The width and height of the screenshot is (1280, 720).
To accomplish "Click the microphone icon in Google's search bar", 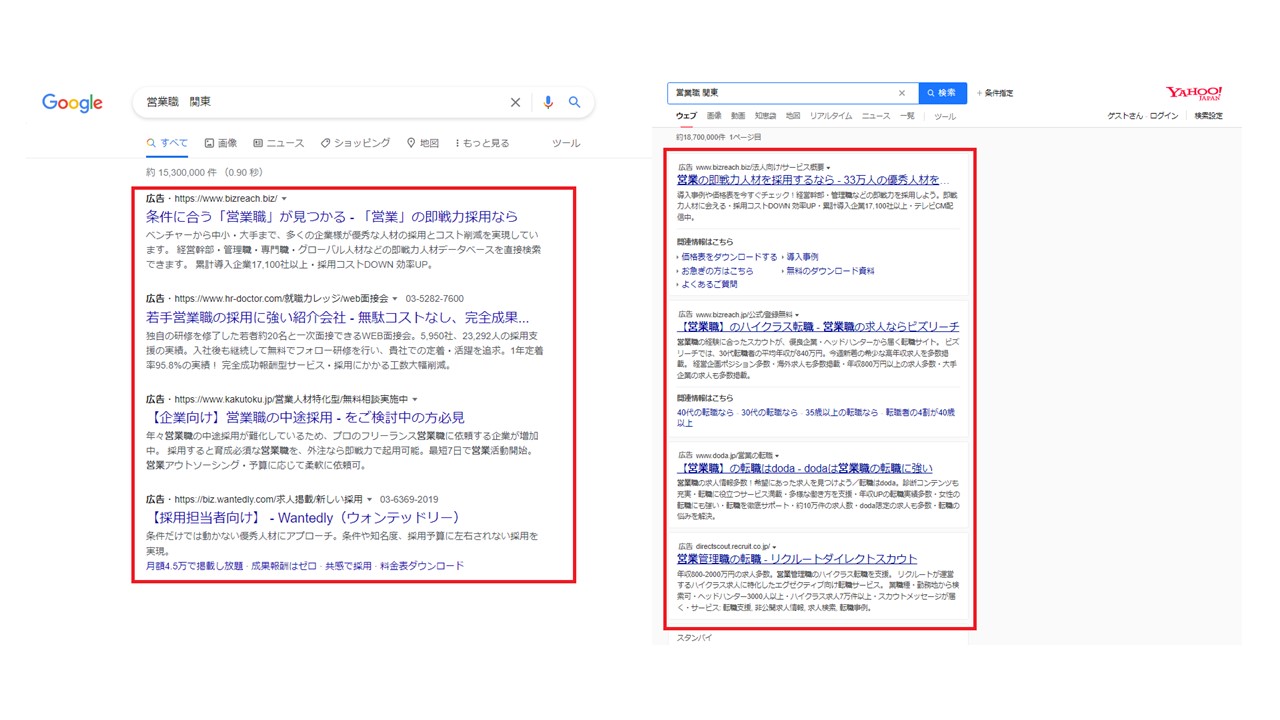I will 547,102.
